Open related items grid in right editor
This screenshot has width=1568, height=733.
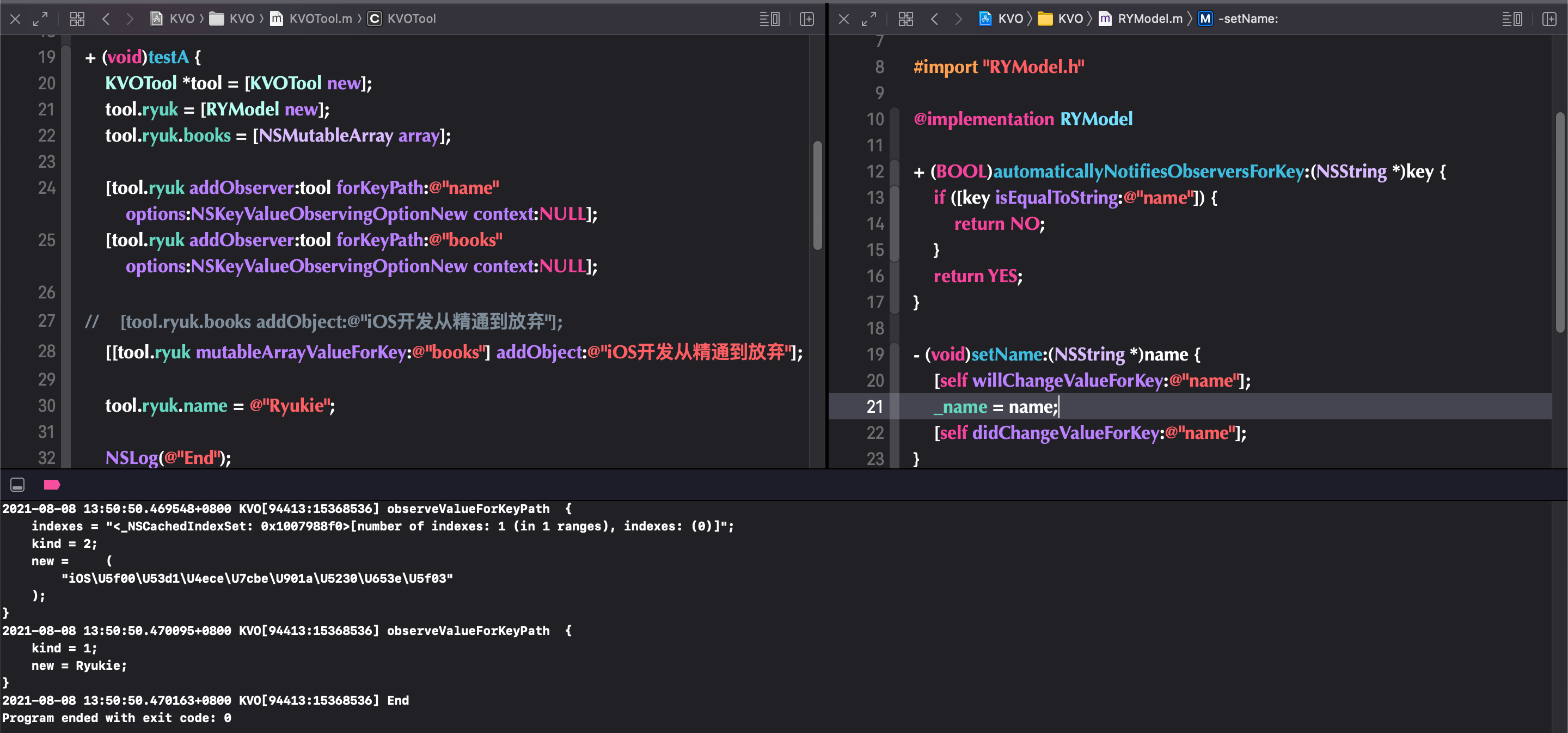(x=906, y=19)
